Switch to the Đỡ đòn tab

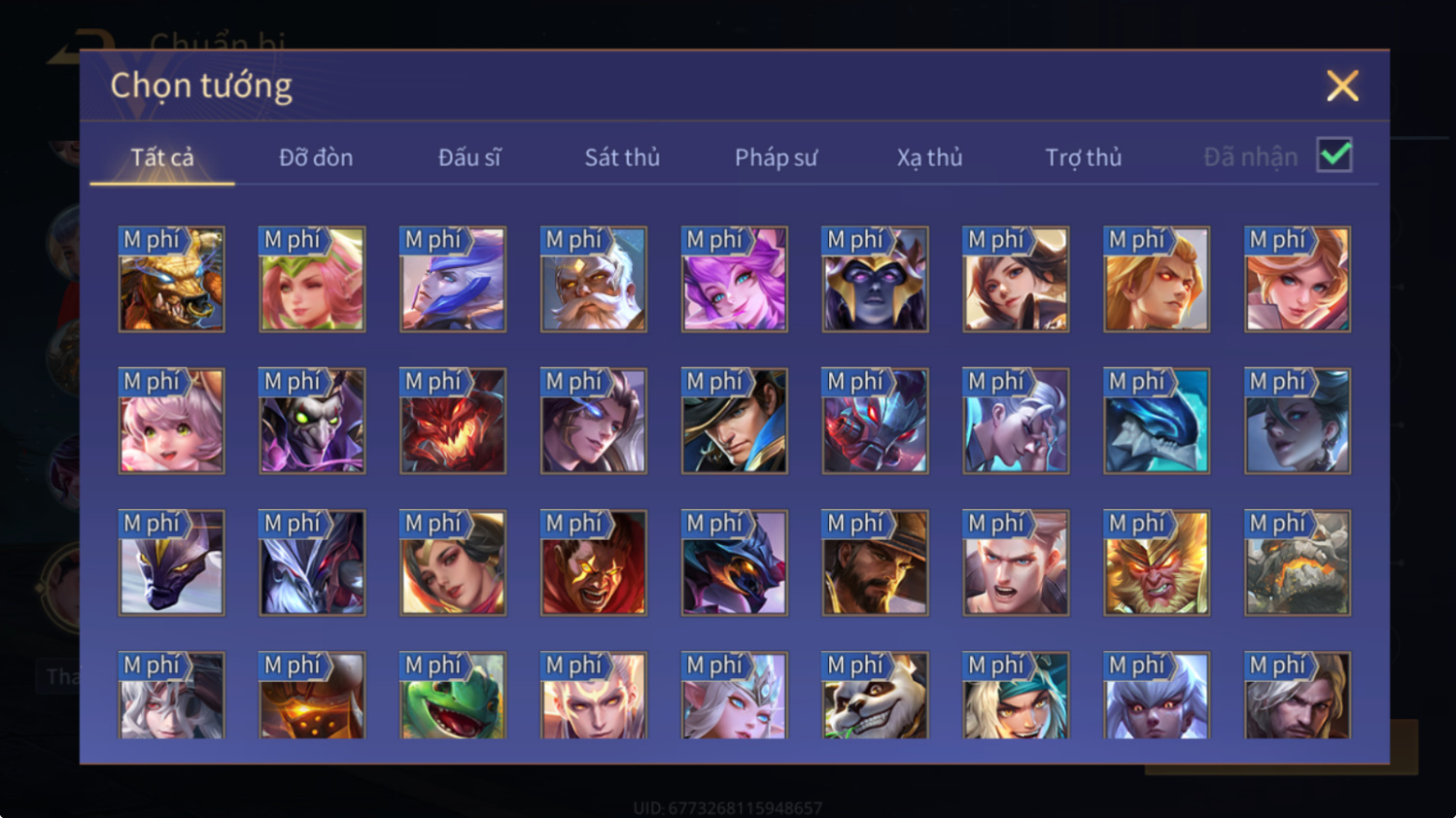tap(316, 157)
